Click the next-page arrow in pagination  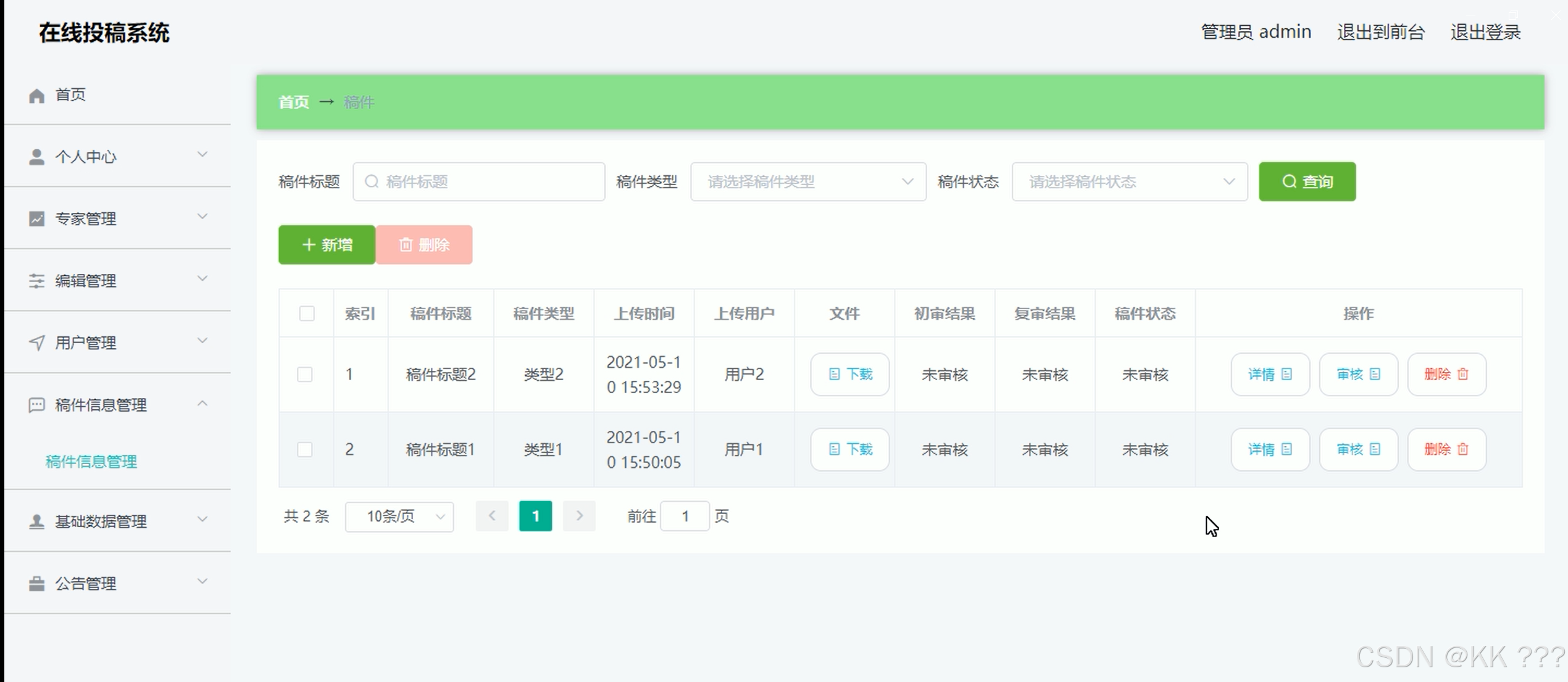pos(578,516)
